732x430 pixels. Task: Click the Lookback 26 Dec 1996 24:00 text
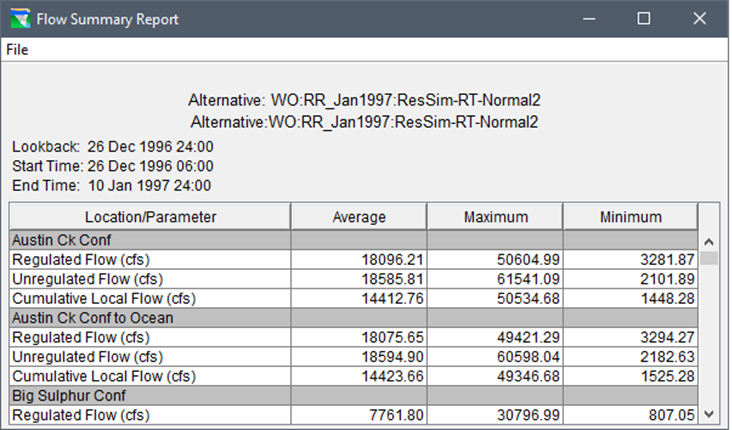coord(113,147)
